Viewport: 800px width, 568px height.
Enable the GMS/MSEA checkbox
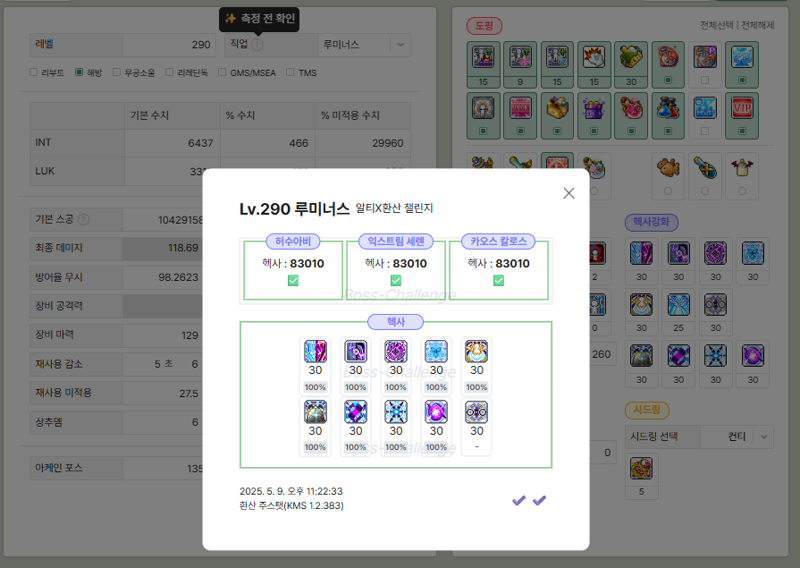pyautogui.click(x=222, y=72)
